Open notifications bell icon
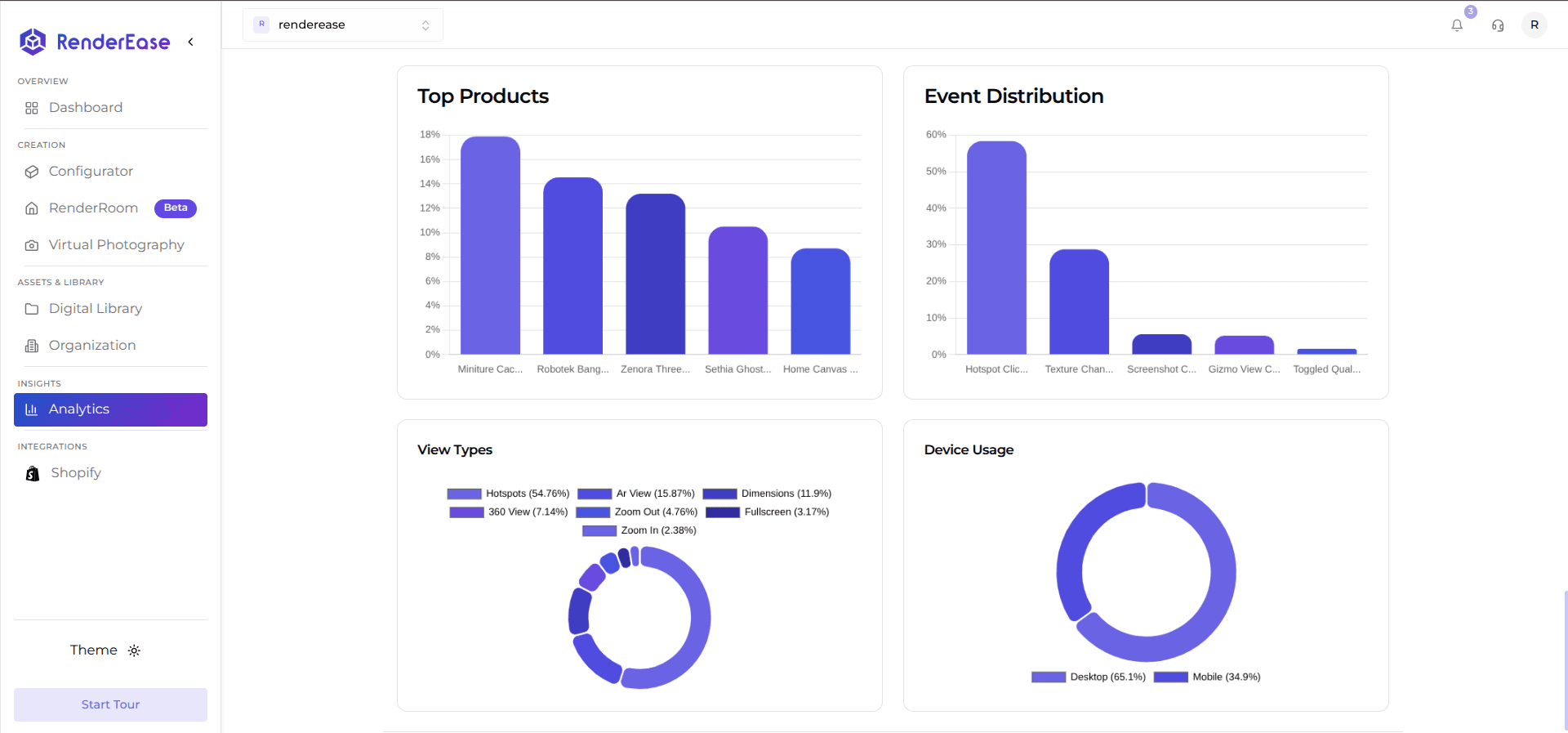 [x=1457, y=25]
